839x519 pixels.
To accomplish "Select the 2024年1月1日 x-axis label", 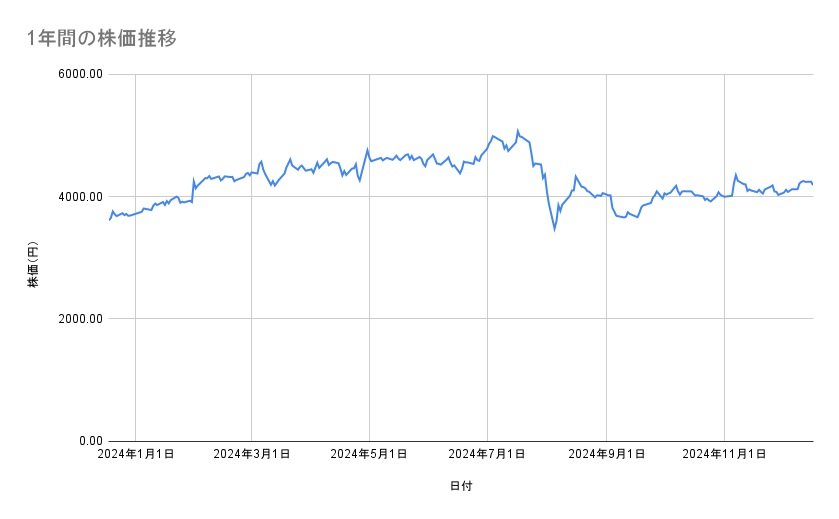I will click(x=135, y=454).
